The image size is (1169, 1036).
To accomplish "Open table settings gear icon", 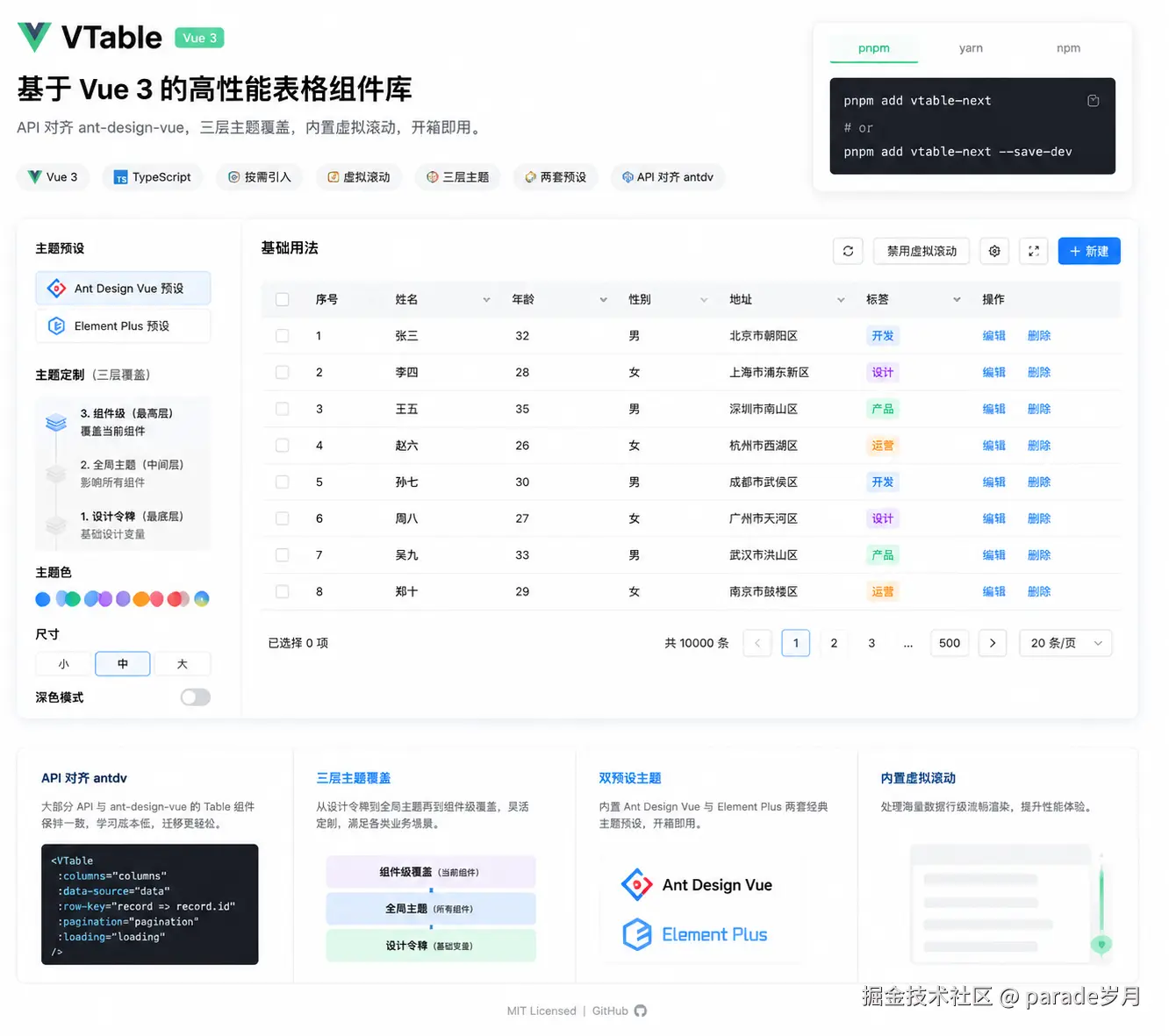I will pos(994,251).
